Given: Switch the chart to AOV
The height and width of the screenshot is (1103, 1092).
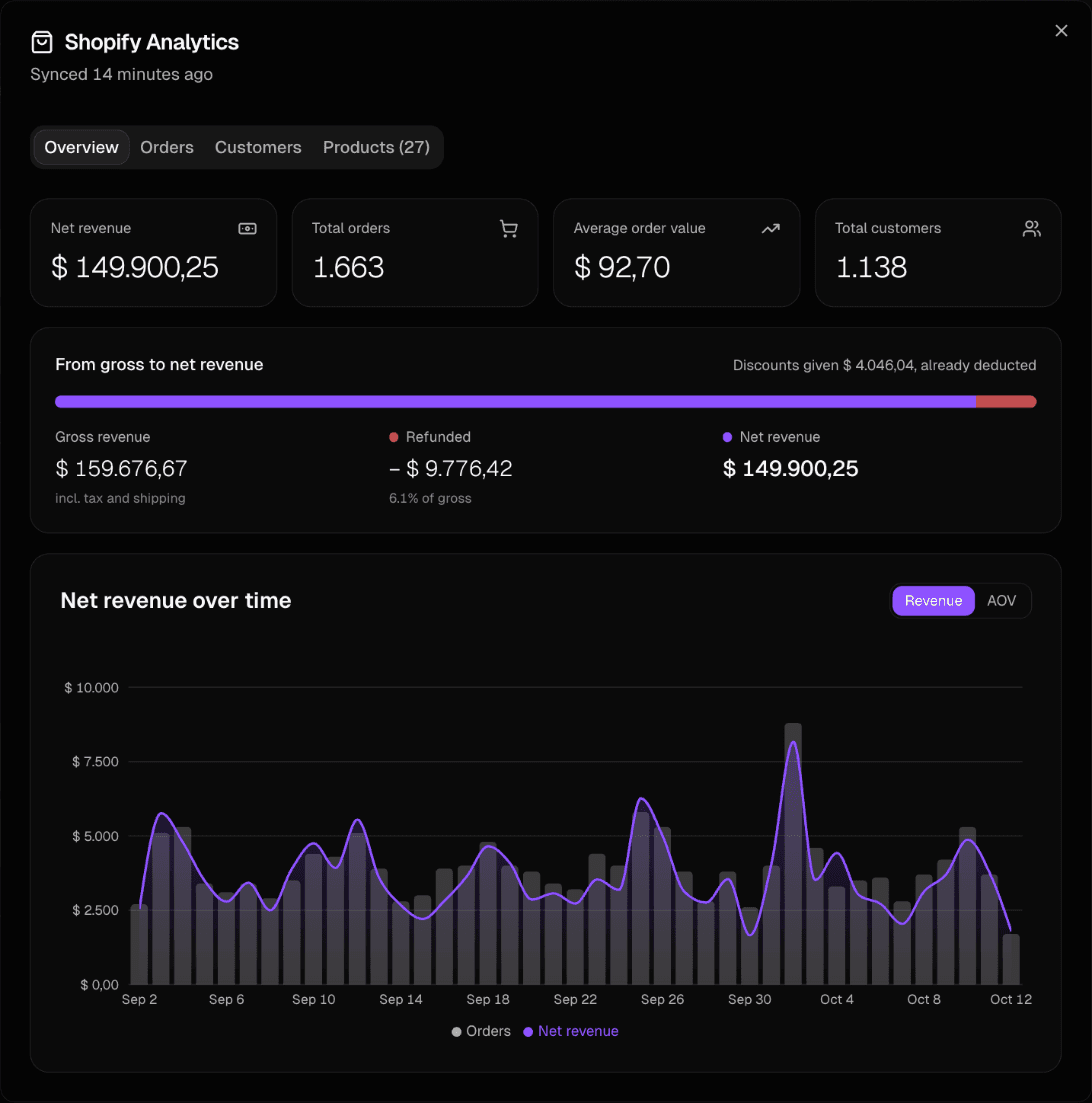Looking at the screenshot, I should click(1001, 601).
